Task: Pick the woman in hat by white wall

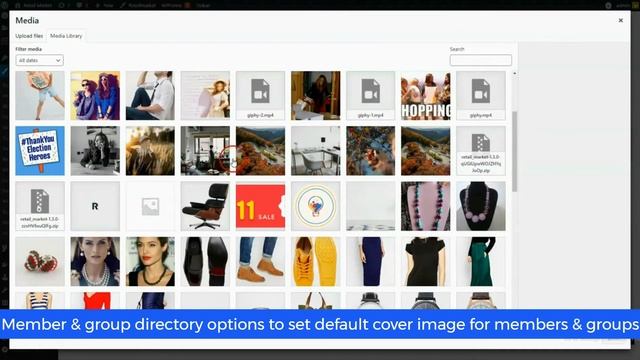Action: coord(205,96)
